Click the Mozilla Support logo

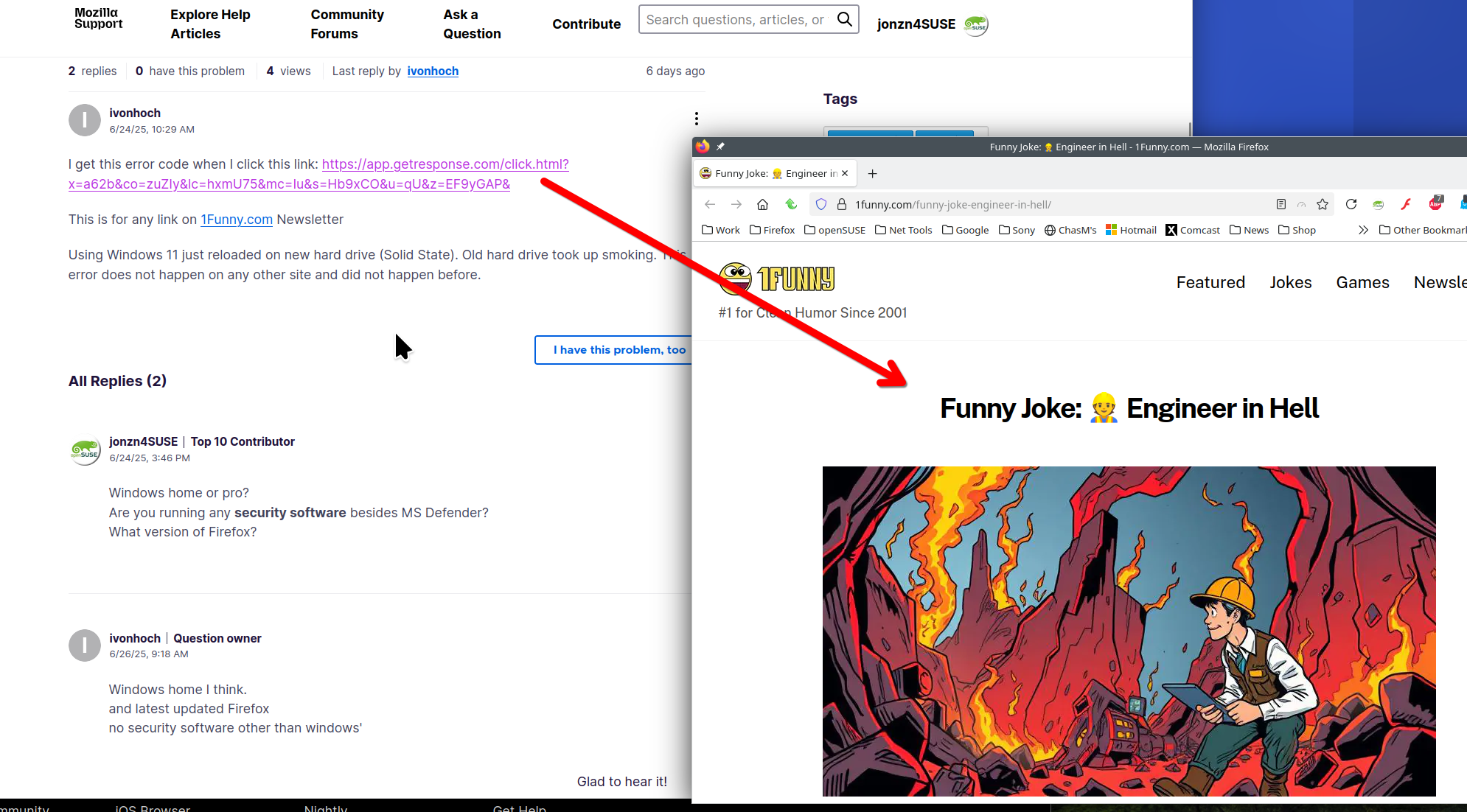(x=98, y=18)
